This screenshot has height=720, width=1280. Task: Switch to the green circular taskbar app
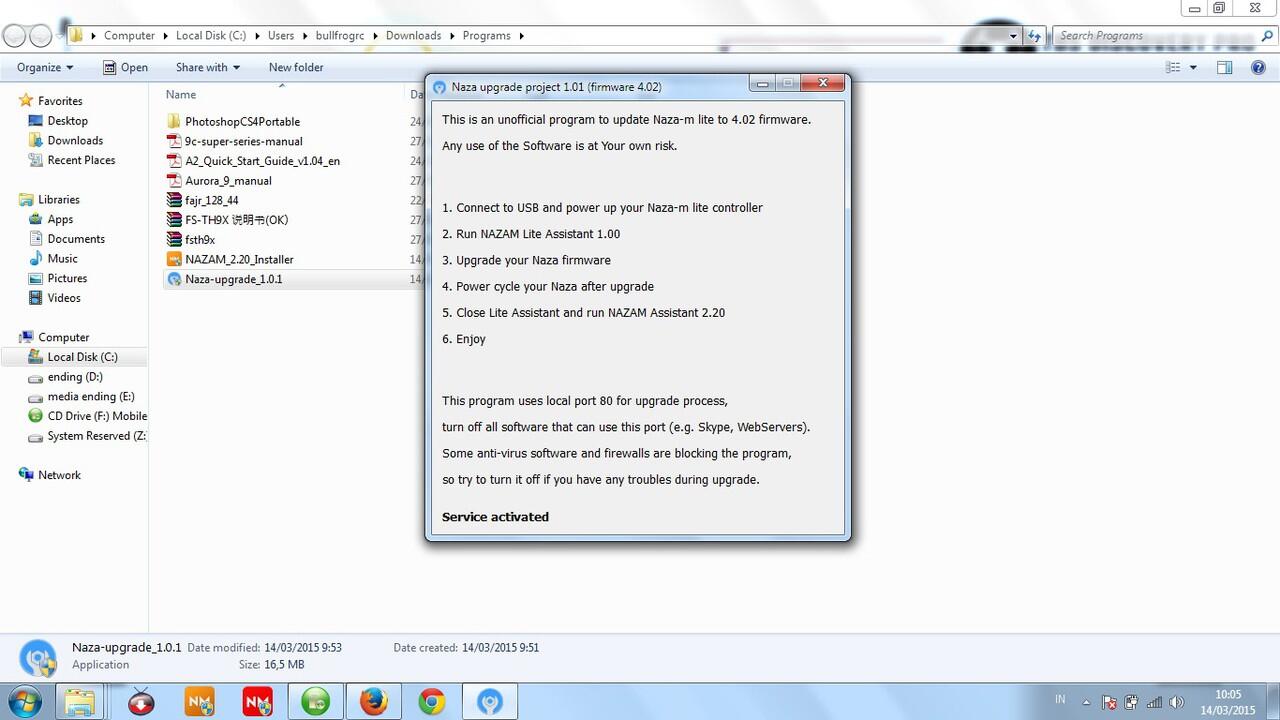click(316, 702)
